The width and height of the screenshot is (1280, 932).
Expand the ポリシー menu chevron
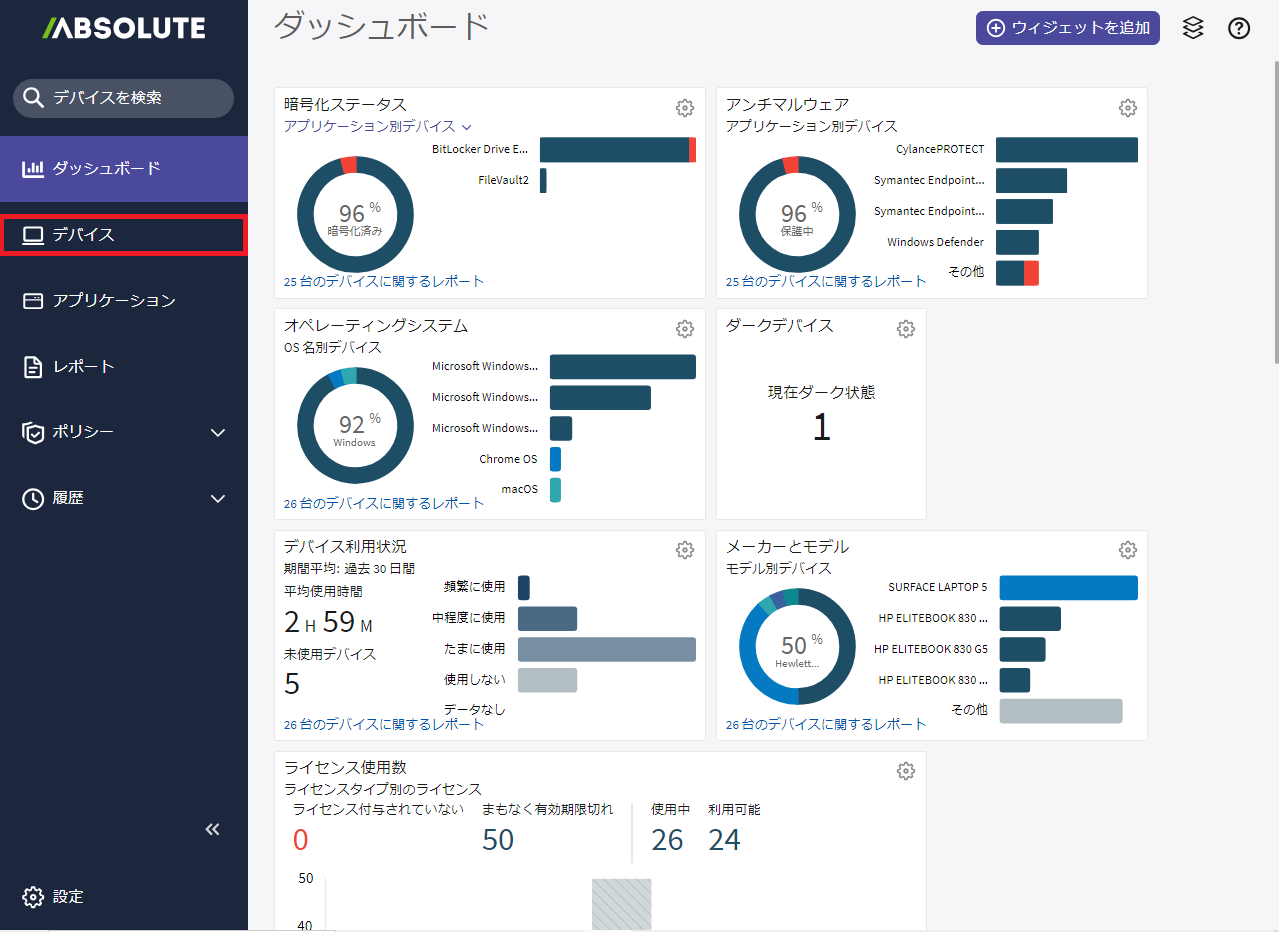[x=218, y=433]
